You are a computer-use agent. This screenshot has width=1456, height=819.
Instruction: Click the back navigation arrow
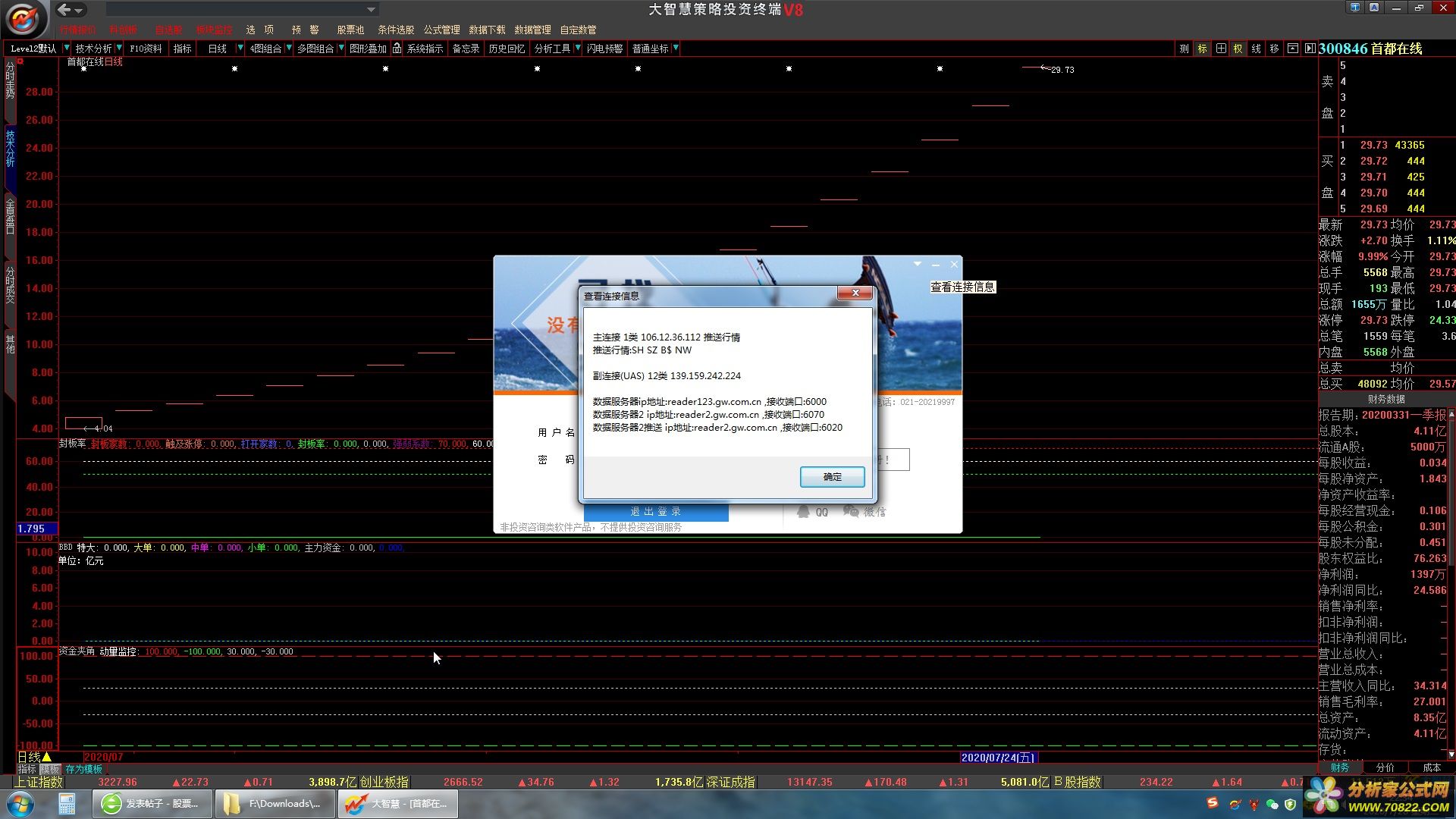click(x=65, y=9)
